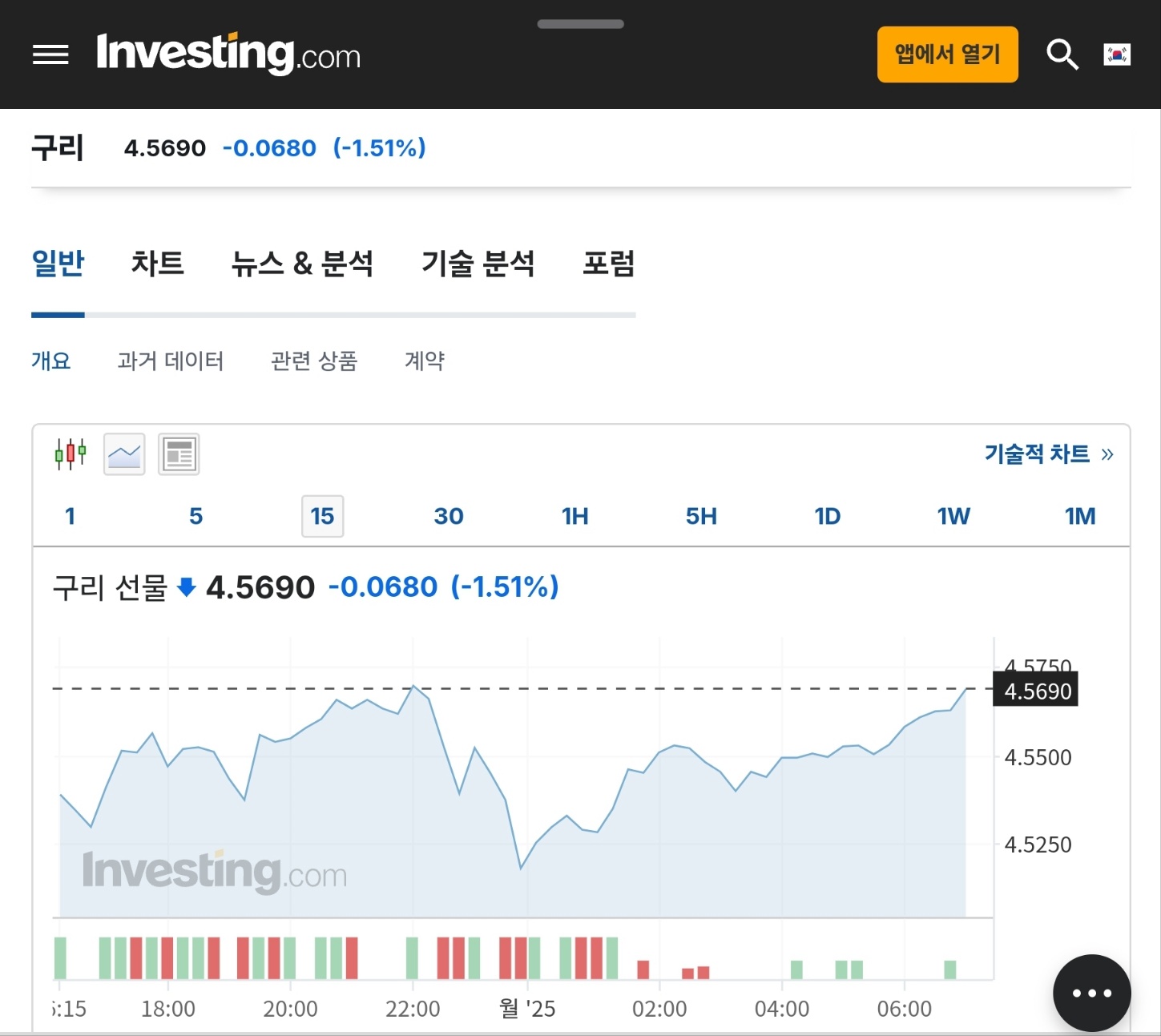Tap the pull handle at top
The width and height of the screenshot is (1161, 1036).
(581, 24)
